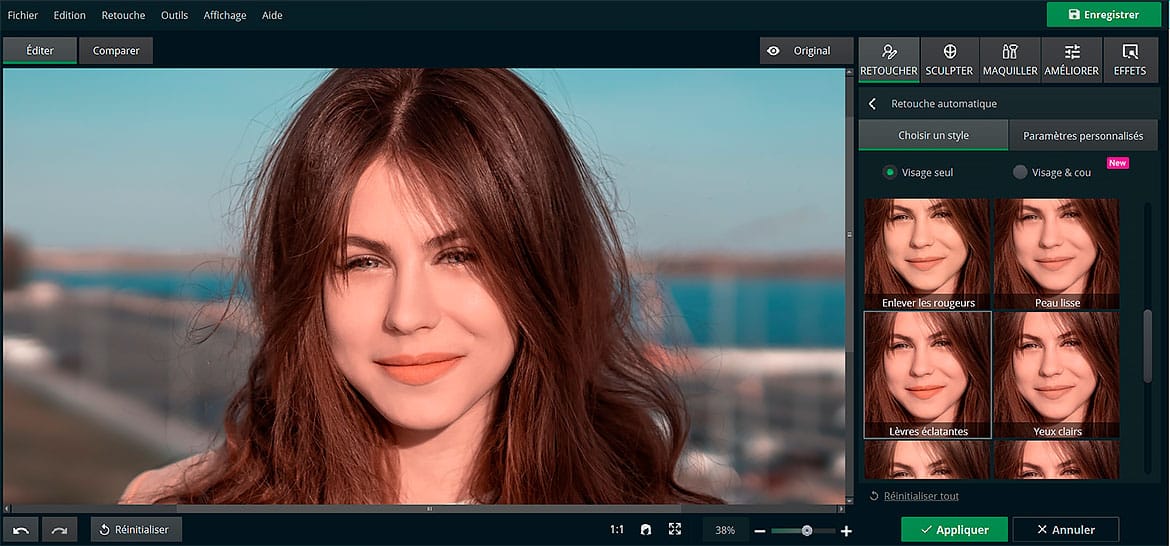This screenshot has height=546, width=1170.
Task: Click the Appliquer button
Action: [x=954, y=530]
